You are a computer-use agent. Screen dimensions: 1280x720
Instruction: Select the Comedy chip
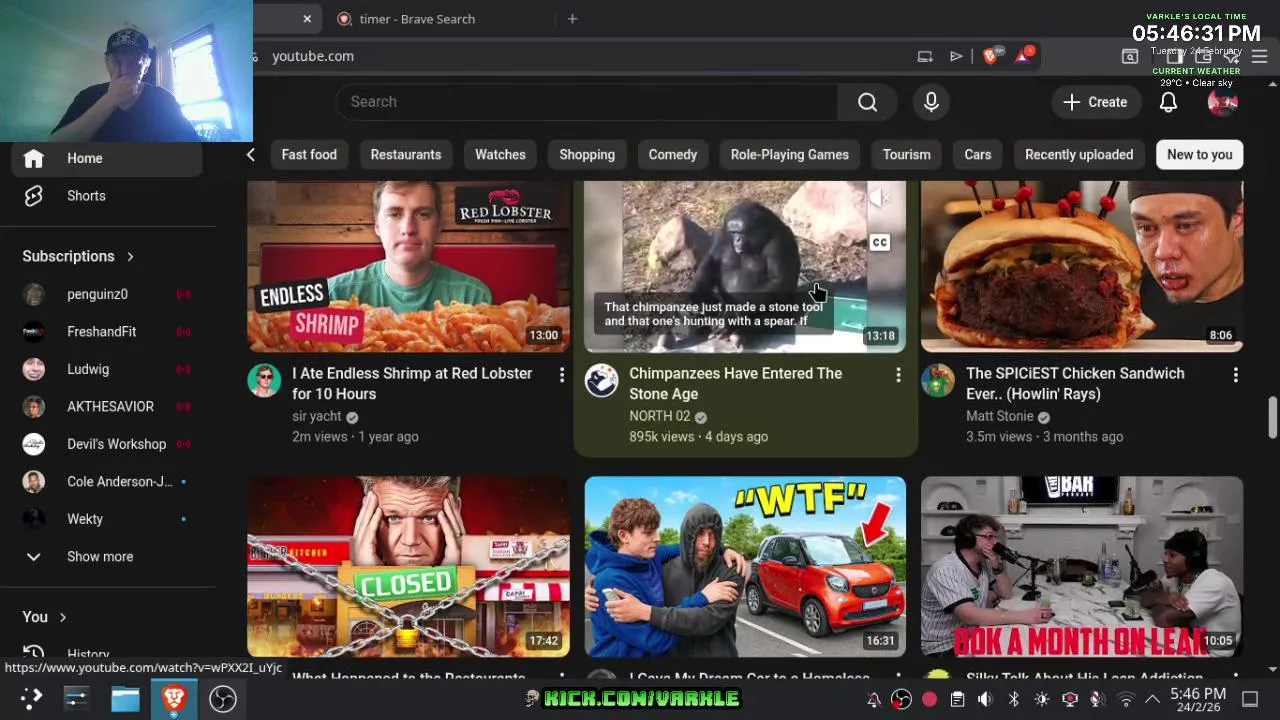[673, 154]
